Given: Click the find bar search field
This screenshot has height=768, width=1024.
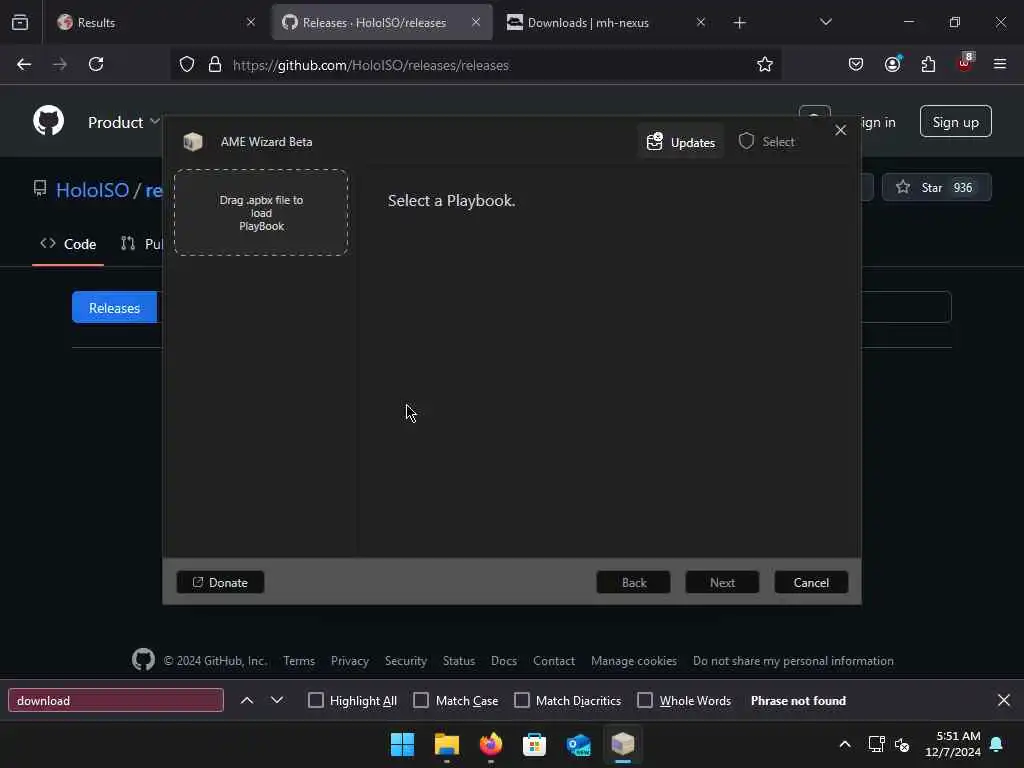Looking at the screenshot, I should [116, 700].
